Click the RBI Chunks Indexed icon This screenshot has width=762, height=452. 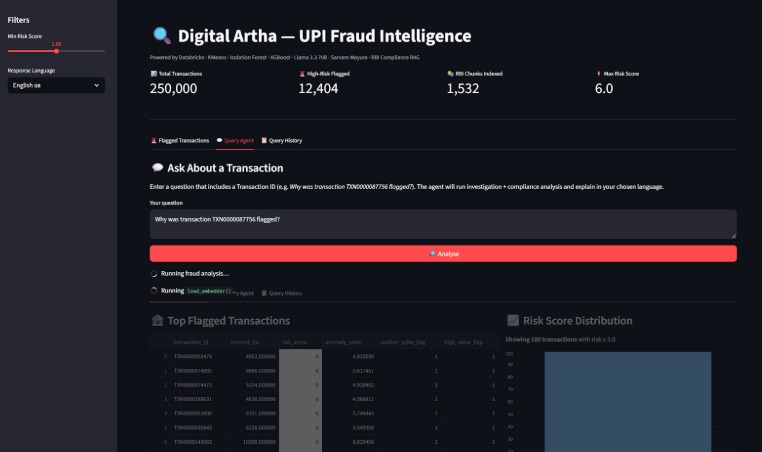click(450, 74)
